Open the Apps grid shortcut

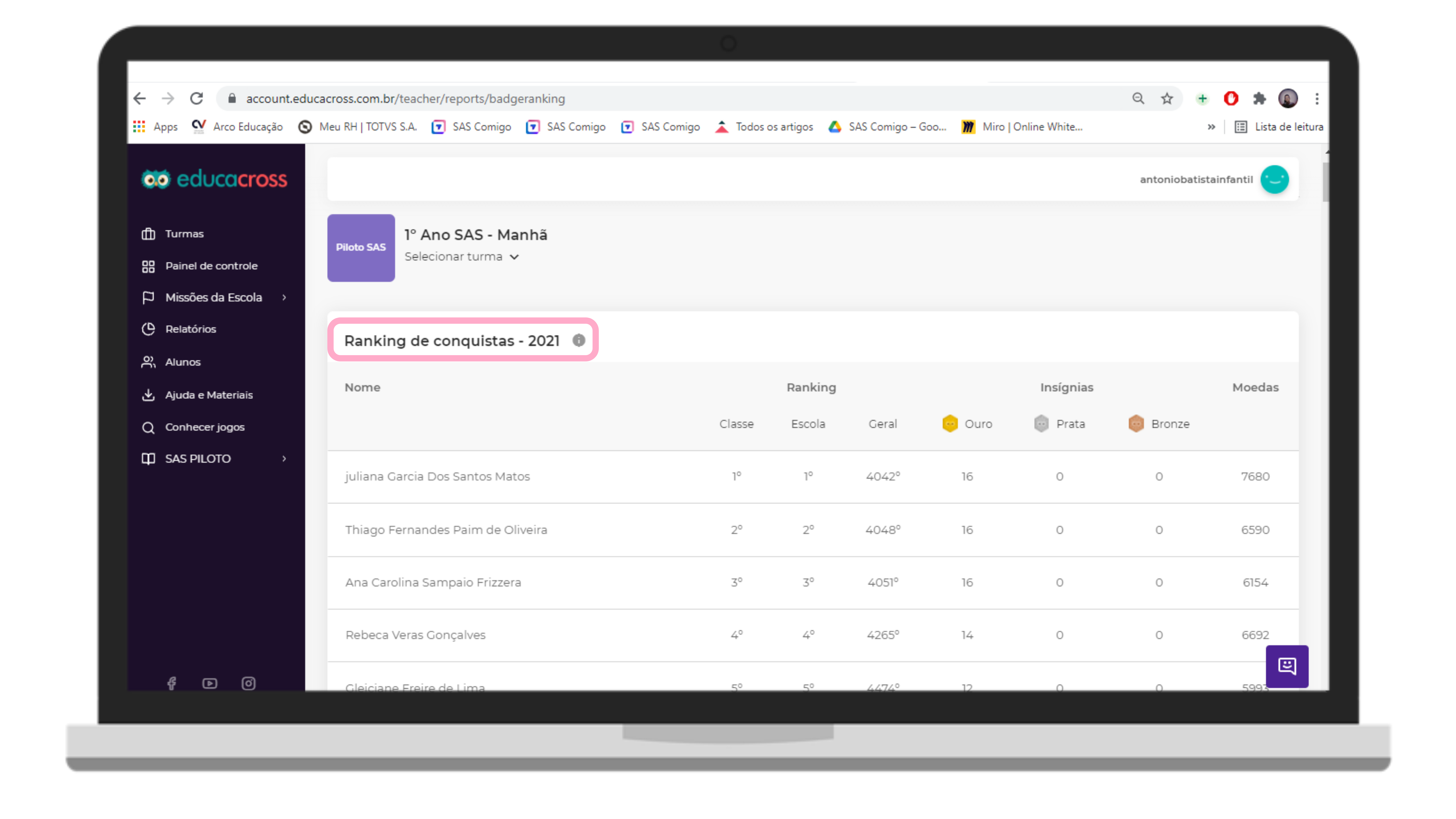(x=155, y=127)
